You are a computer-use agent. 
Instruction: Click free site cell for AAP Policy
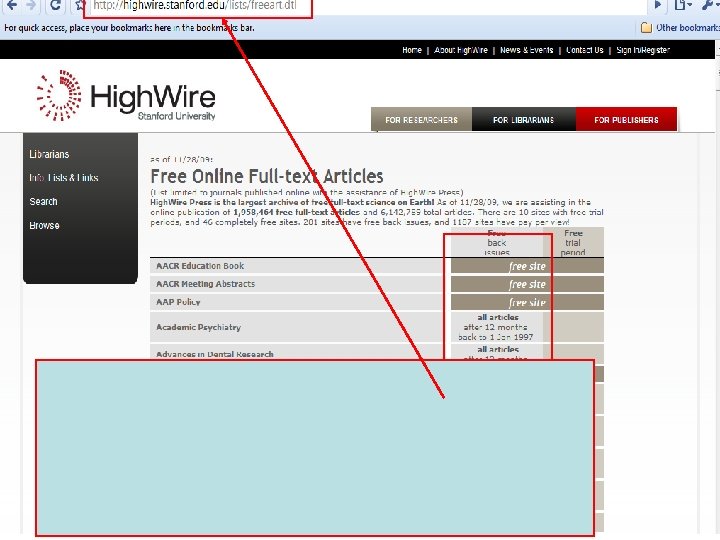tap(527, 303)
